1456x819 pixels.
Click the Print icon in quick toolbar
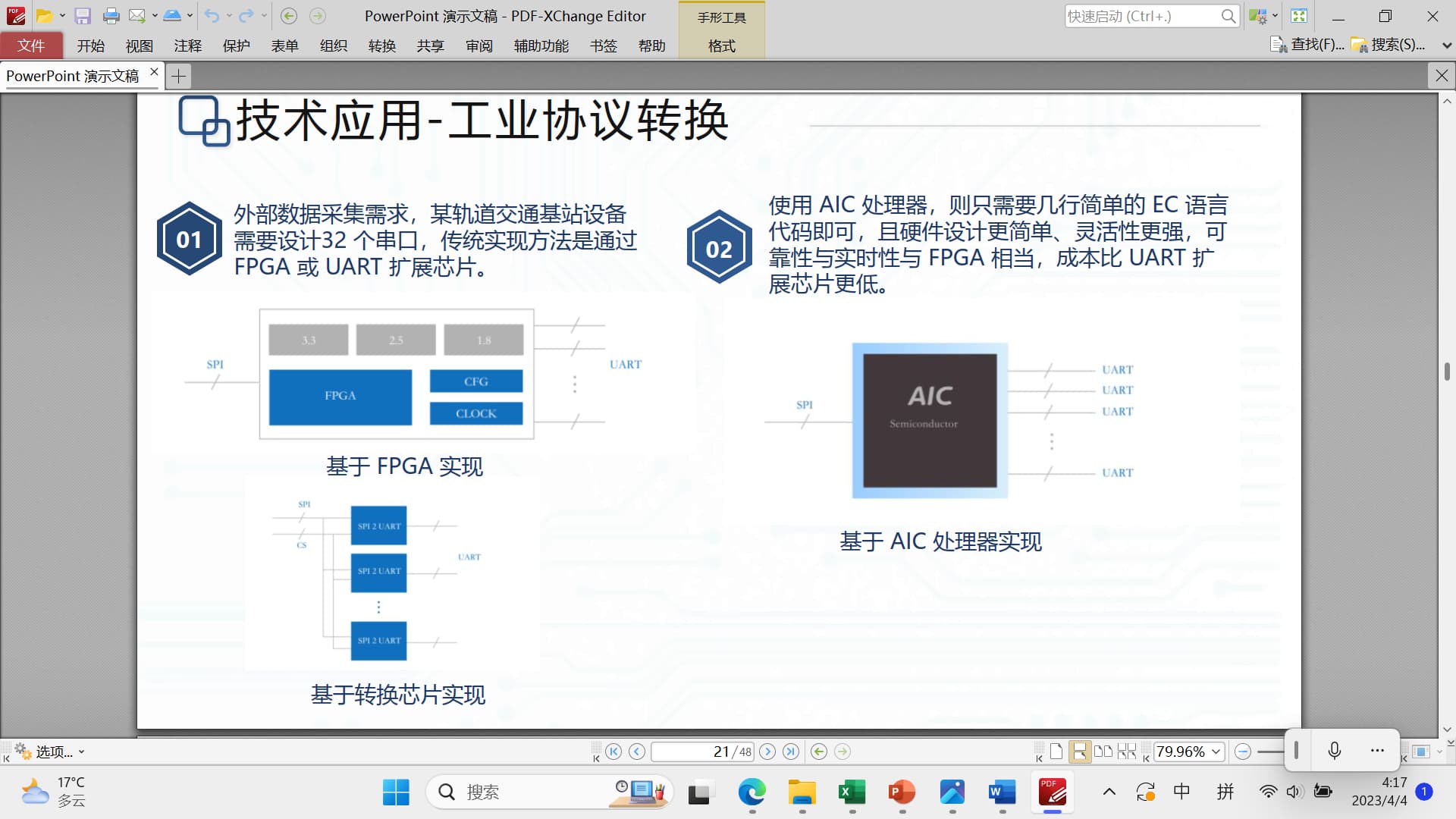pos(111,16)
